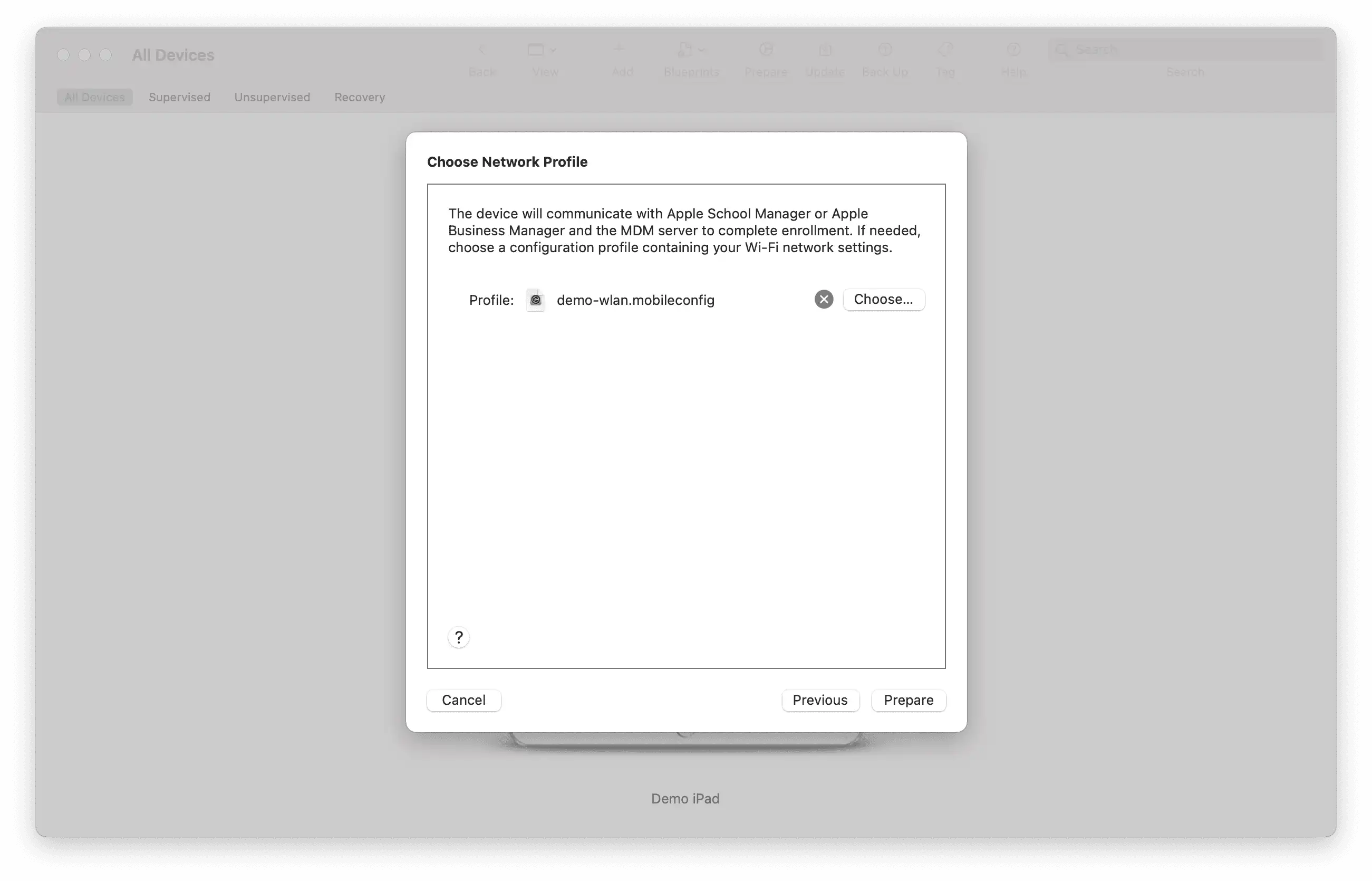Click the Back Up toolbar icon

884,50
